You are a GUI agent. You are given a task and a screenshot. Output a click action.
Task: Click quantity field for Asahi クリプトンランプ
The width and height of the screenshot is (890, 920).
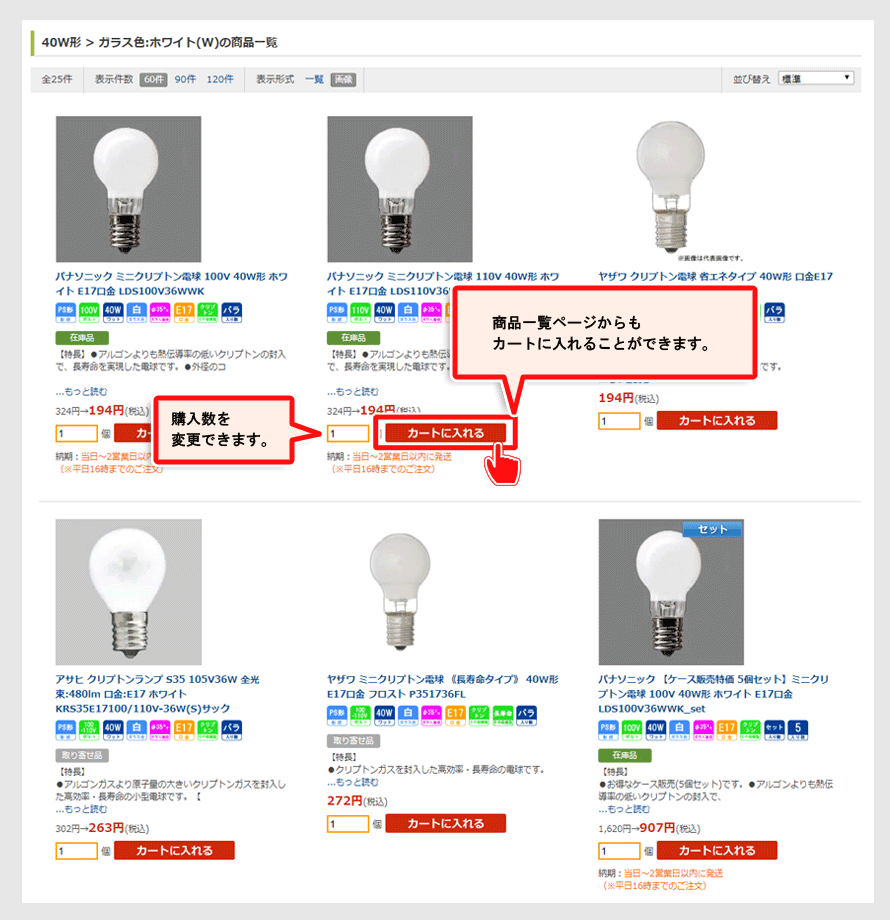(x=76, y=851)
